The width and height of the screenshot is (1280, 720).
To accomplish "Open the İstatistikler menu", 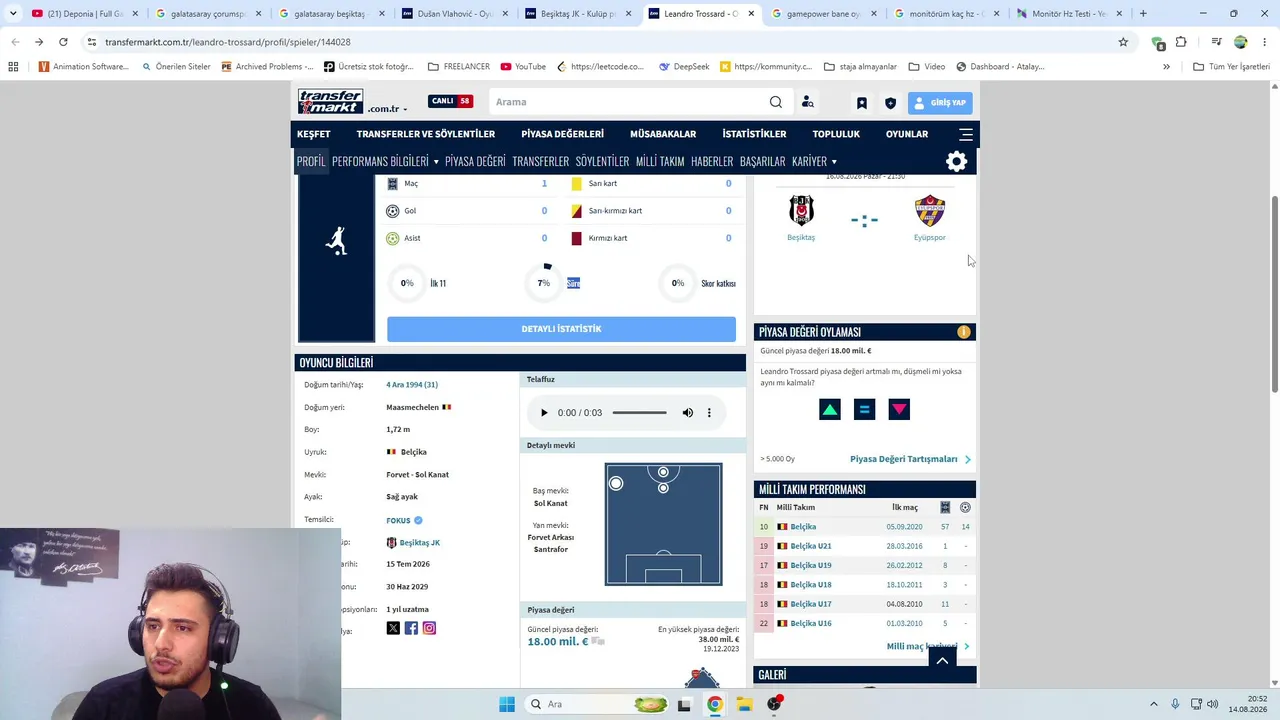I will coord(754,134).
